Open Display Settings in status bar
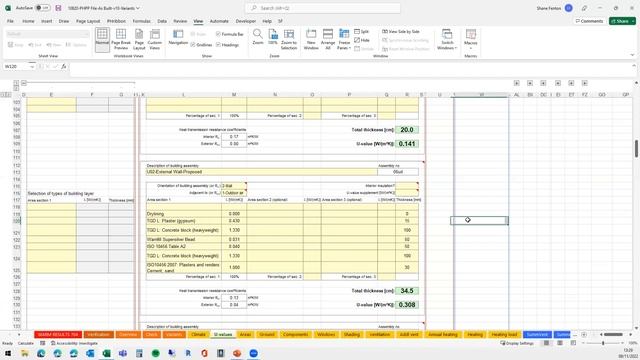 tap(517, 343)
